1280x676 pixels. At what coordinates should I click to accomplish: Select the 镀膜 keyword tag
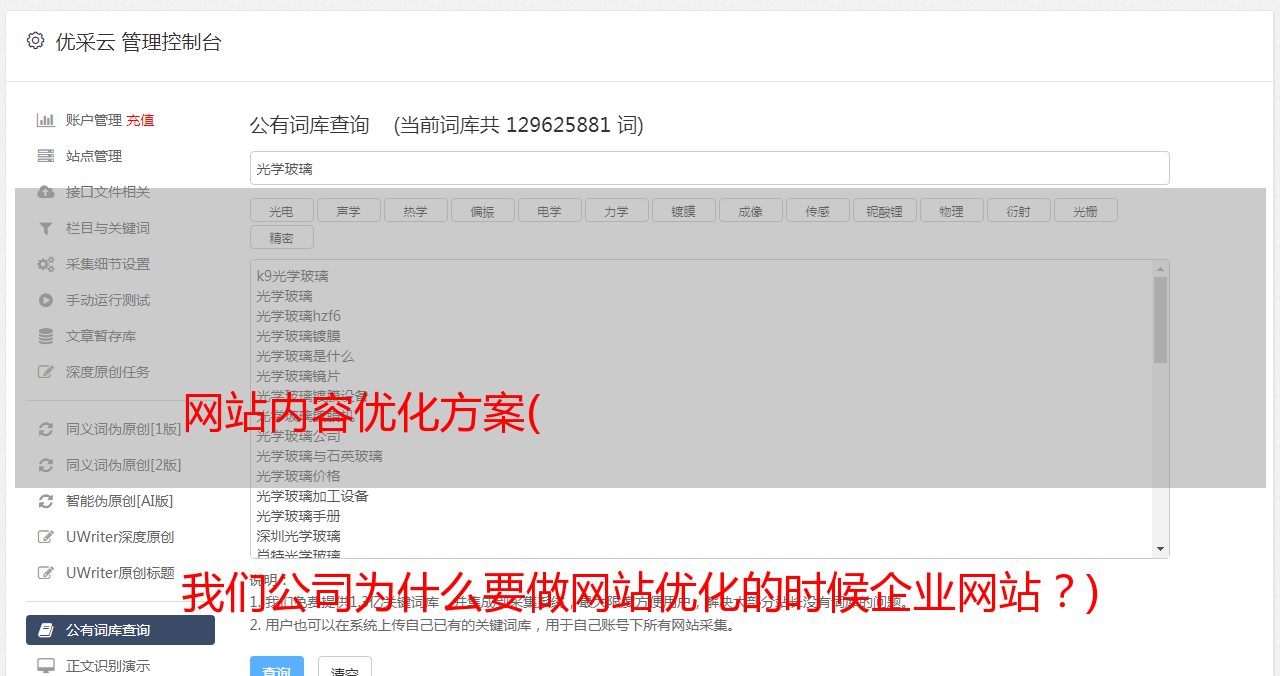683,211
